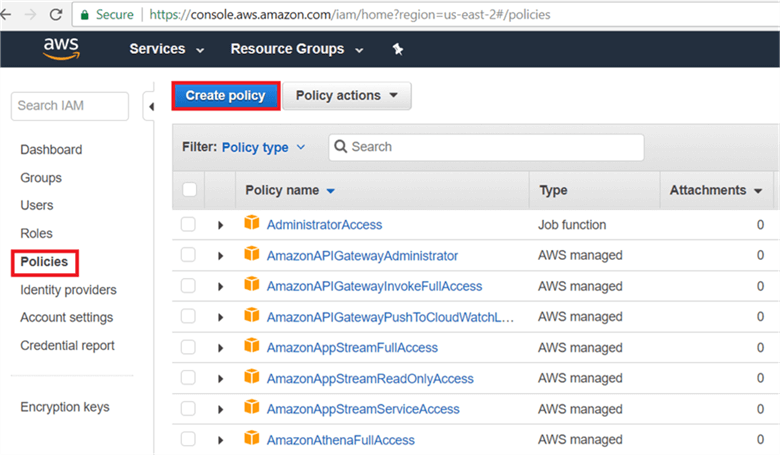Open the AmazonAppStreamFullAccess policy link
The image size is (780, 455).
352,348
